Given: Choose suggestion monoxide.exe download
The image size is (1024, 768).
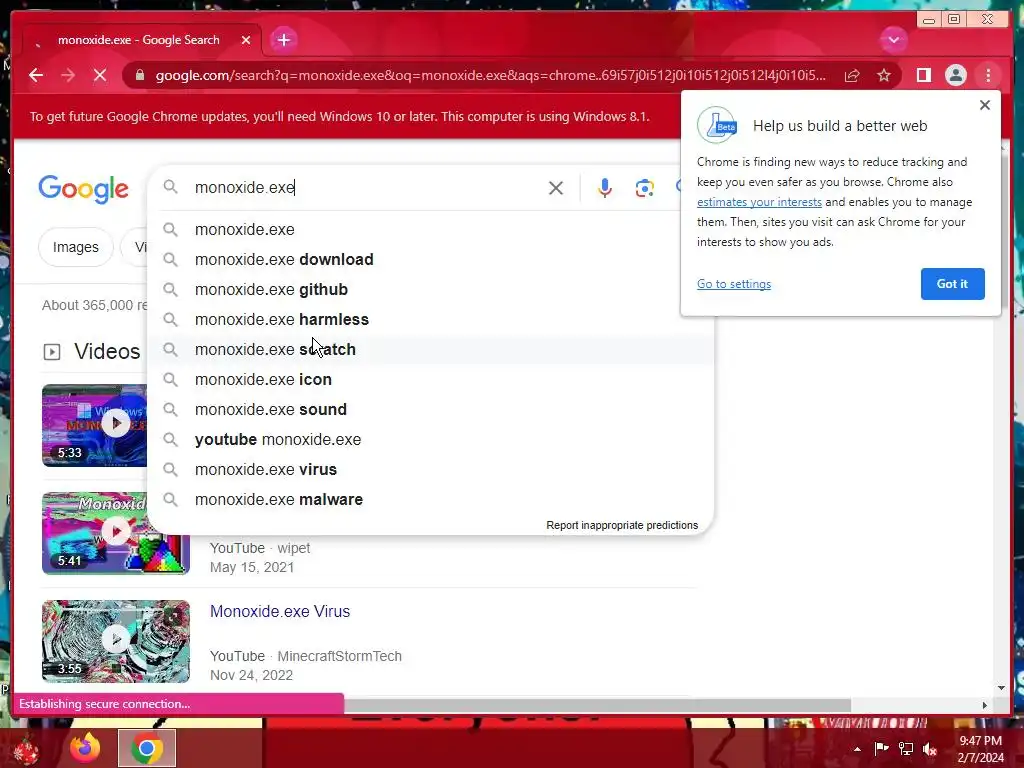Looking at the screenshot, I should click(431, 259).
